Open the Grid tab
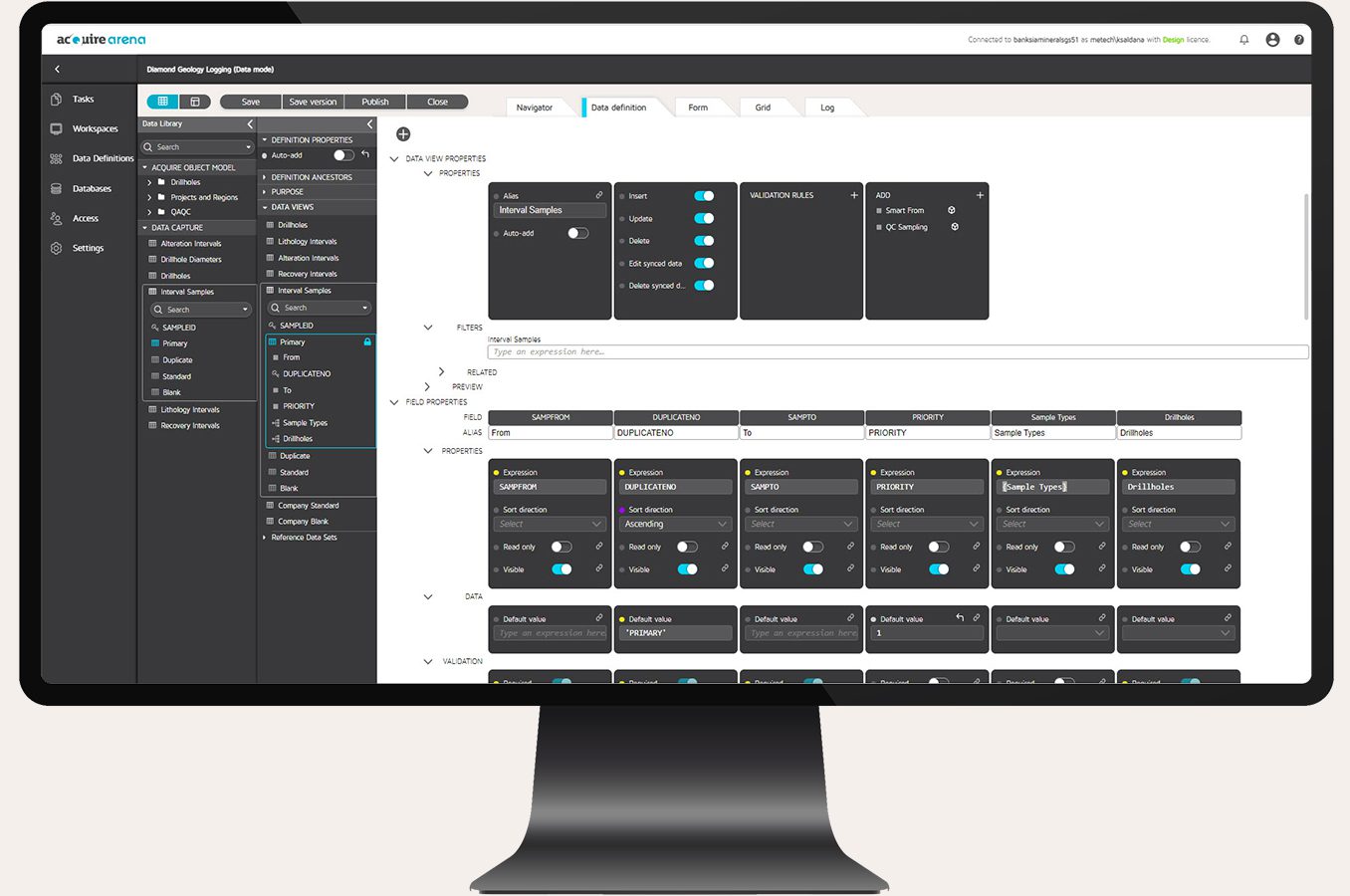The image size is (1350, 896). point(763,108)
